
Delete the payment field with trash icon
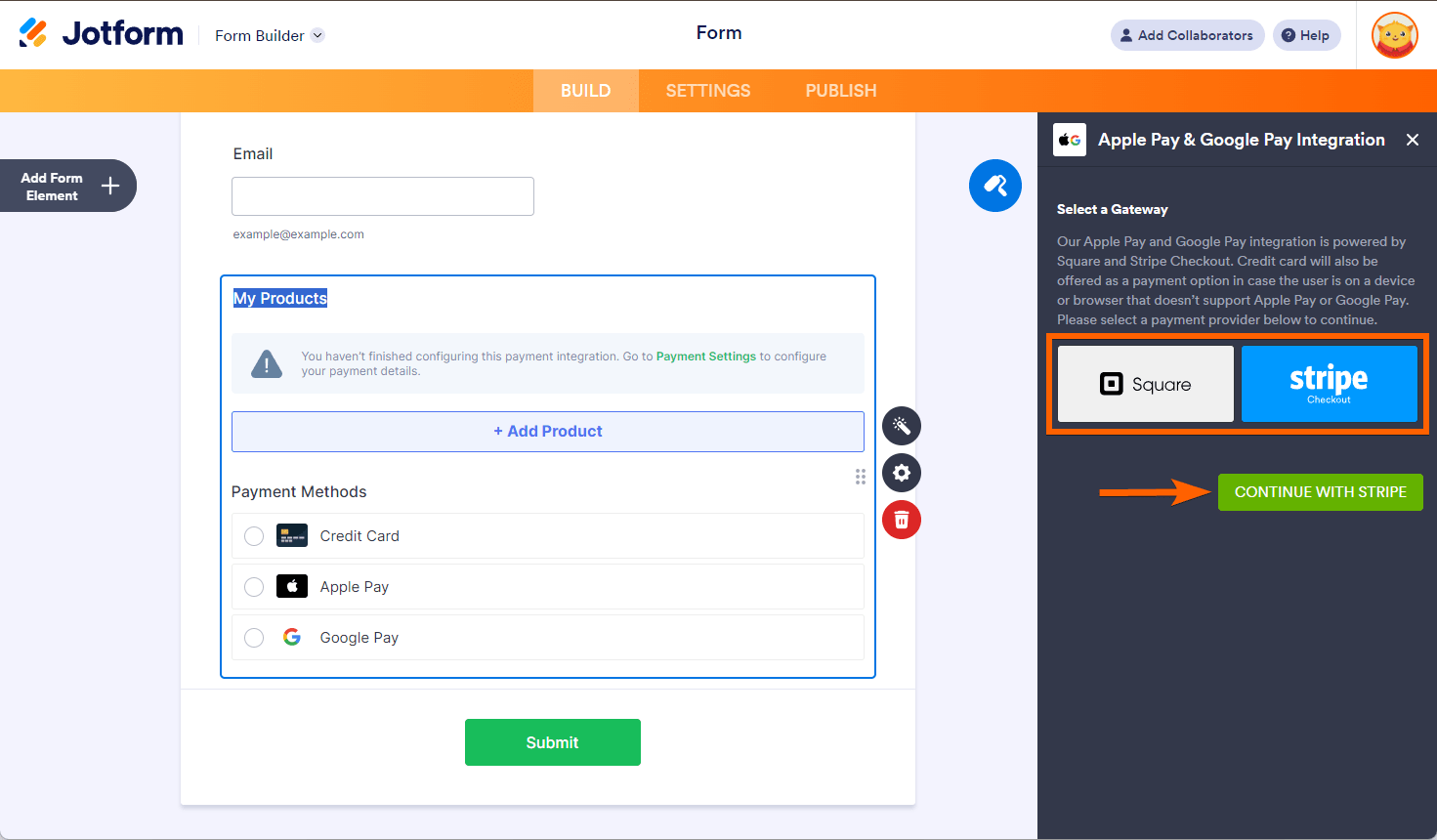click(x=902, y=520)
